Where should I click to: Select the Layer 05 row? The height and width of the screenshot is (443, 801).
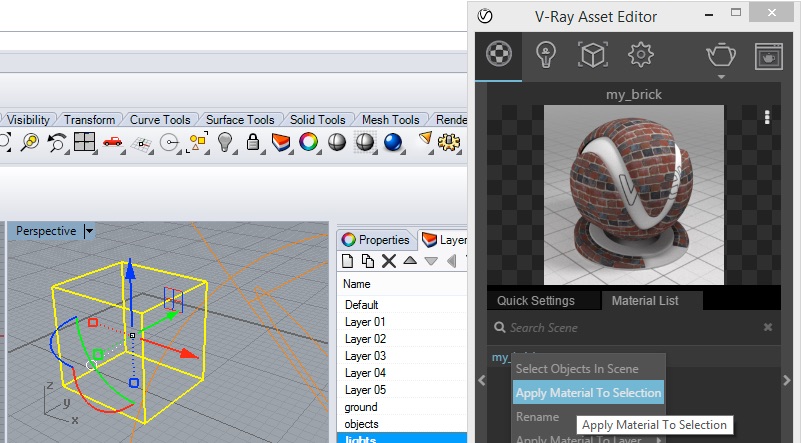point(402,390)
